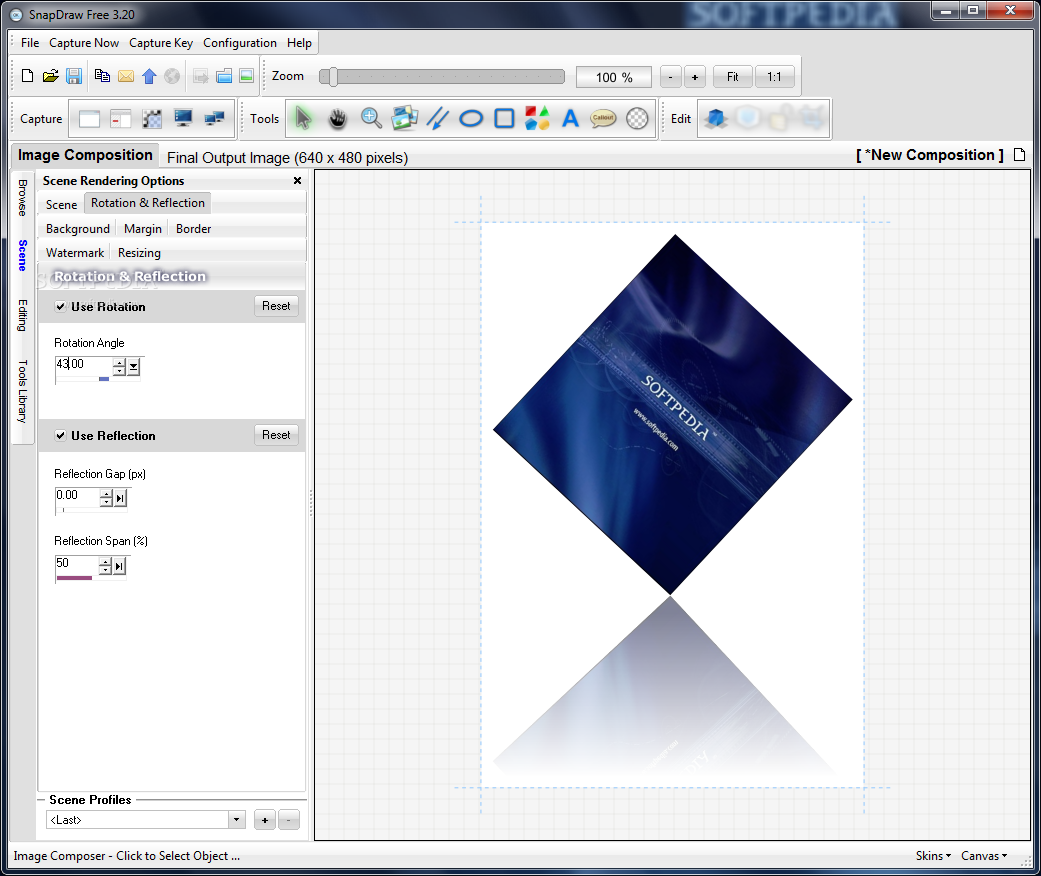The width and height of the screenshot is (1041, 876).
Task: Click the blue folder icon in top toolbar
Action: [x=224, y=76]
